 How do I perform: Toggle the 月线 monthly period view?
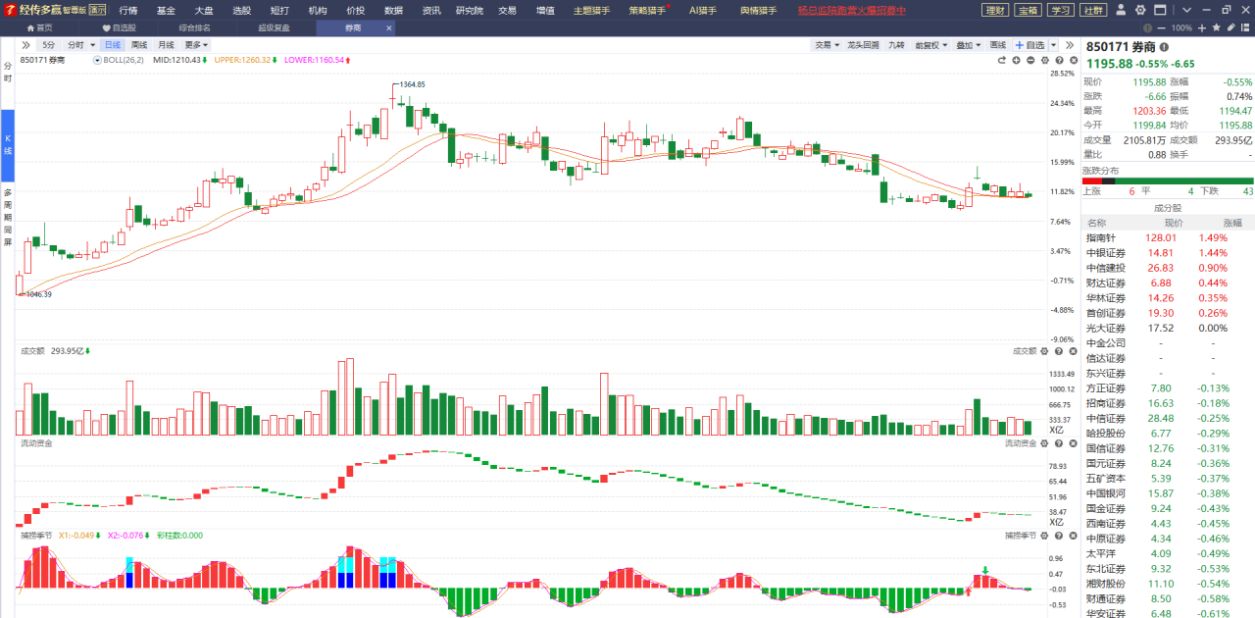pos(165,45)
